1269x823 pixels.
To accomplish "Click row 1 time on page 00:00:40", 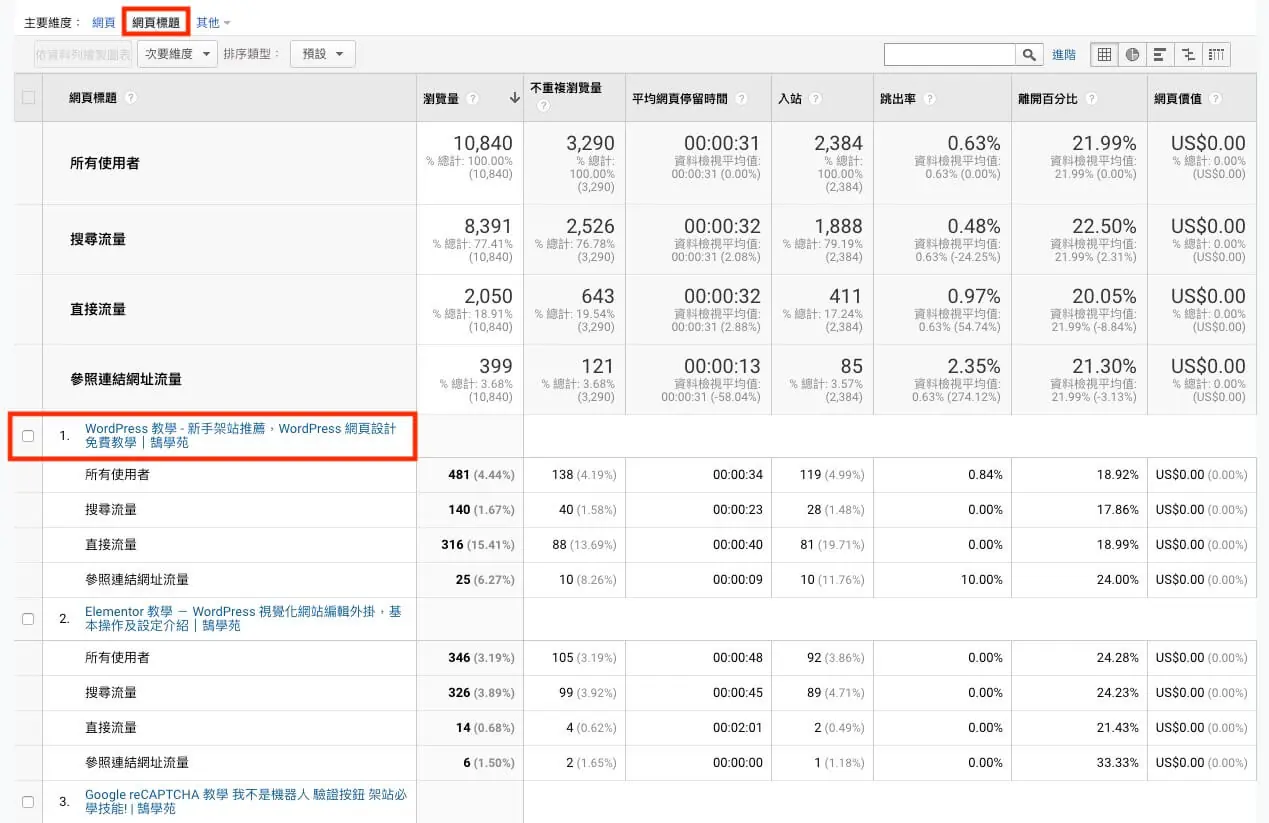I will coord(738,545).
